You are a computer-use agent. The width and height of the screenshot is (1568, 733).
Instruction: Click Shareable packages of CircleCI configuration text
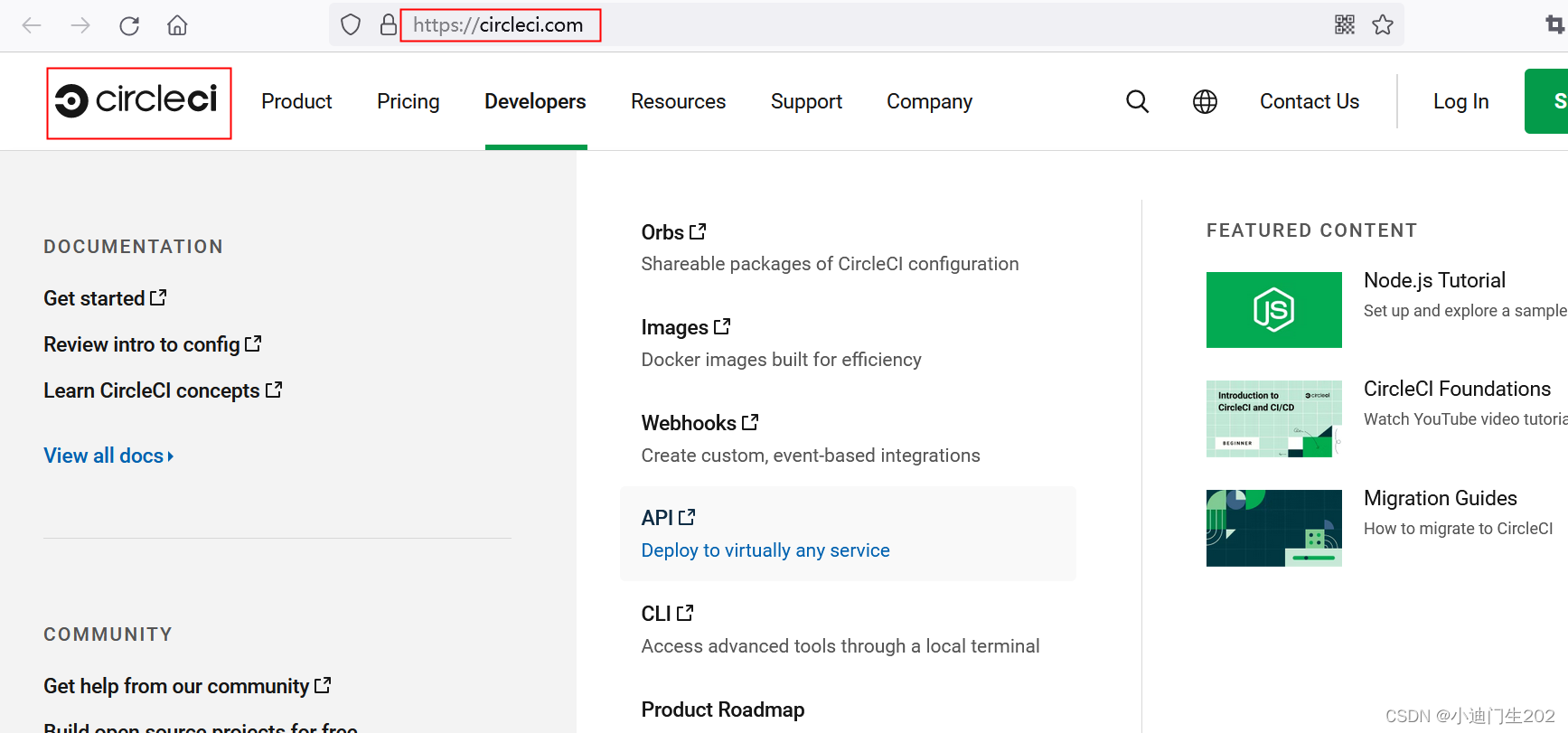click(830, 264)
